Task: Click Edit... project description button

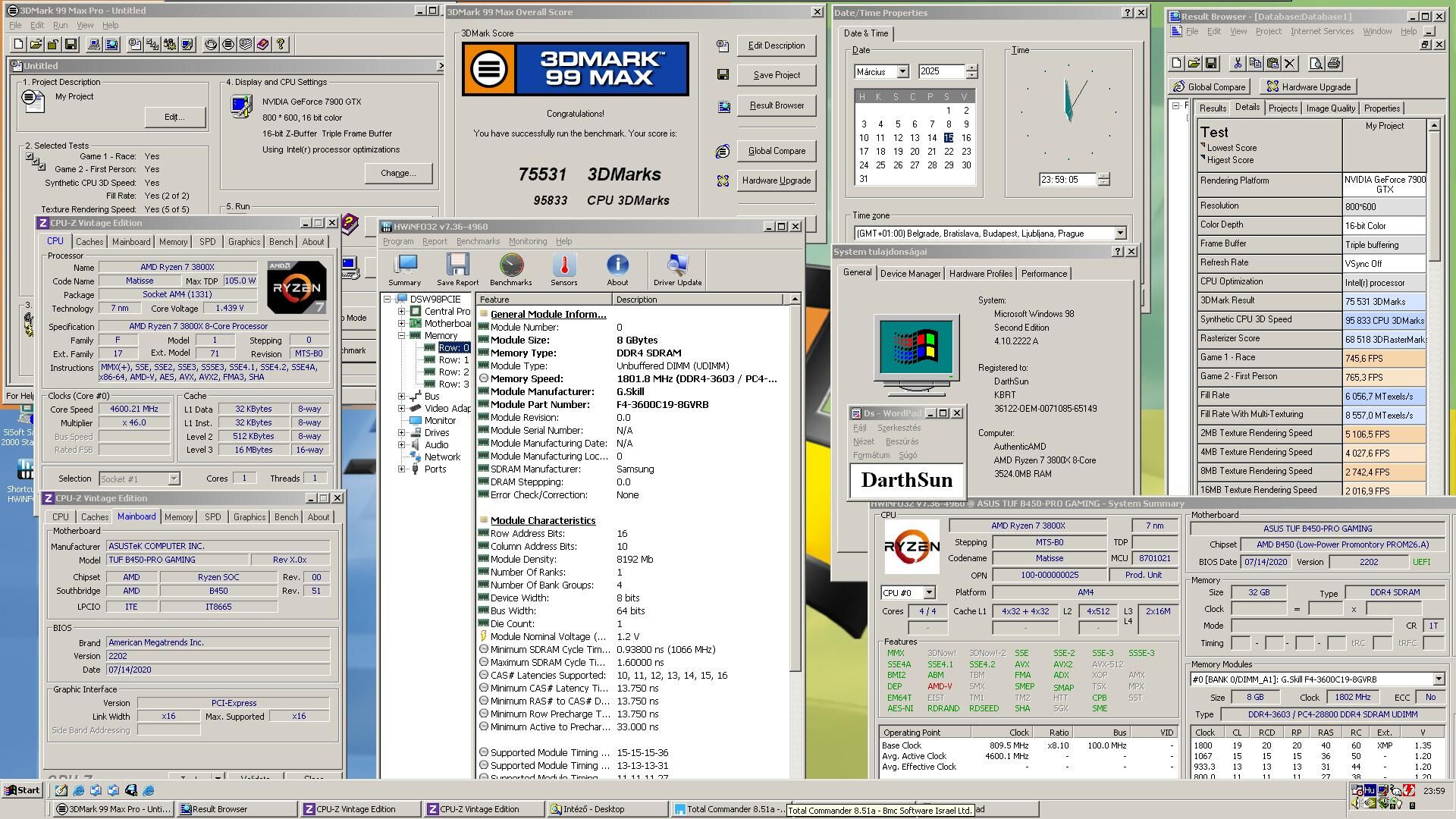Action: click(x=174, y=117)
